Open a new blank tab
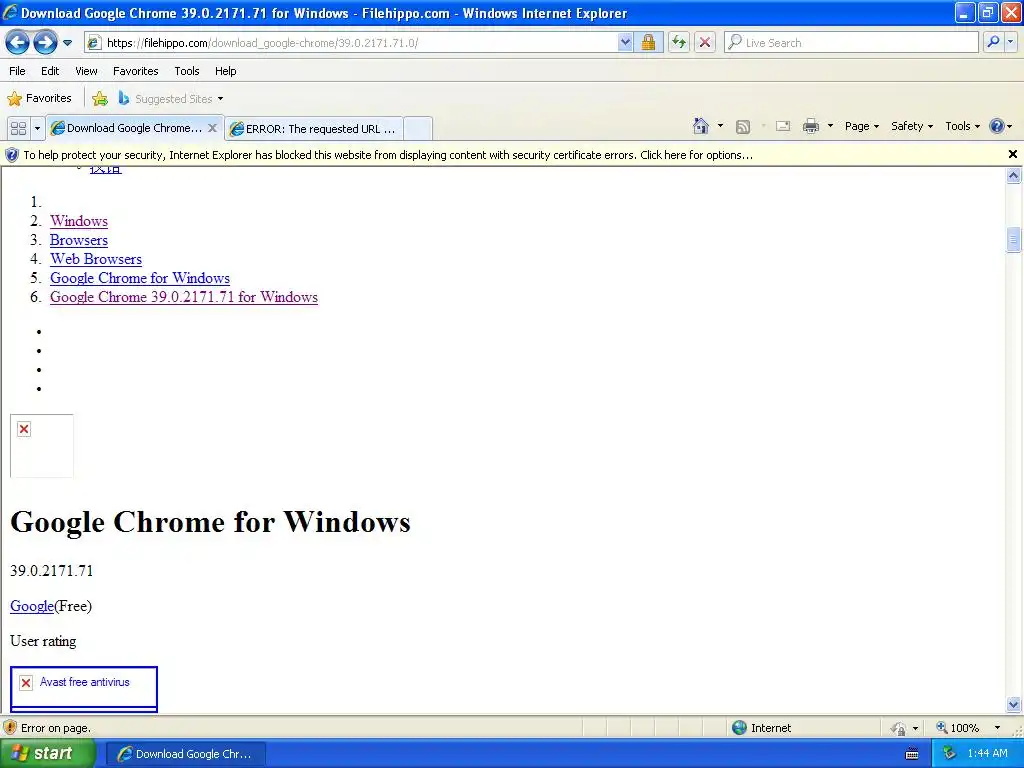The width and height of the screenshot is (1024, 768). tap(417, 129)
